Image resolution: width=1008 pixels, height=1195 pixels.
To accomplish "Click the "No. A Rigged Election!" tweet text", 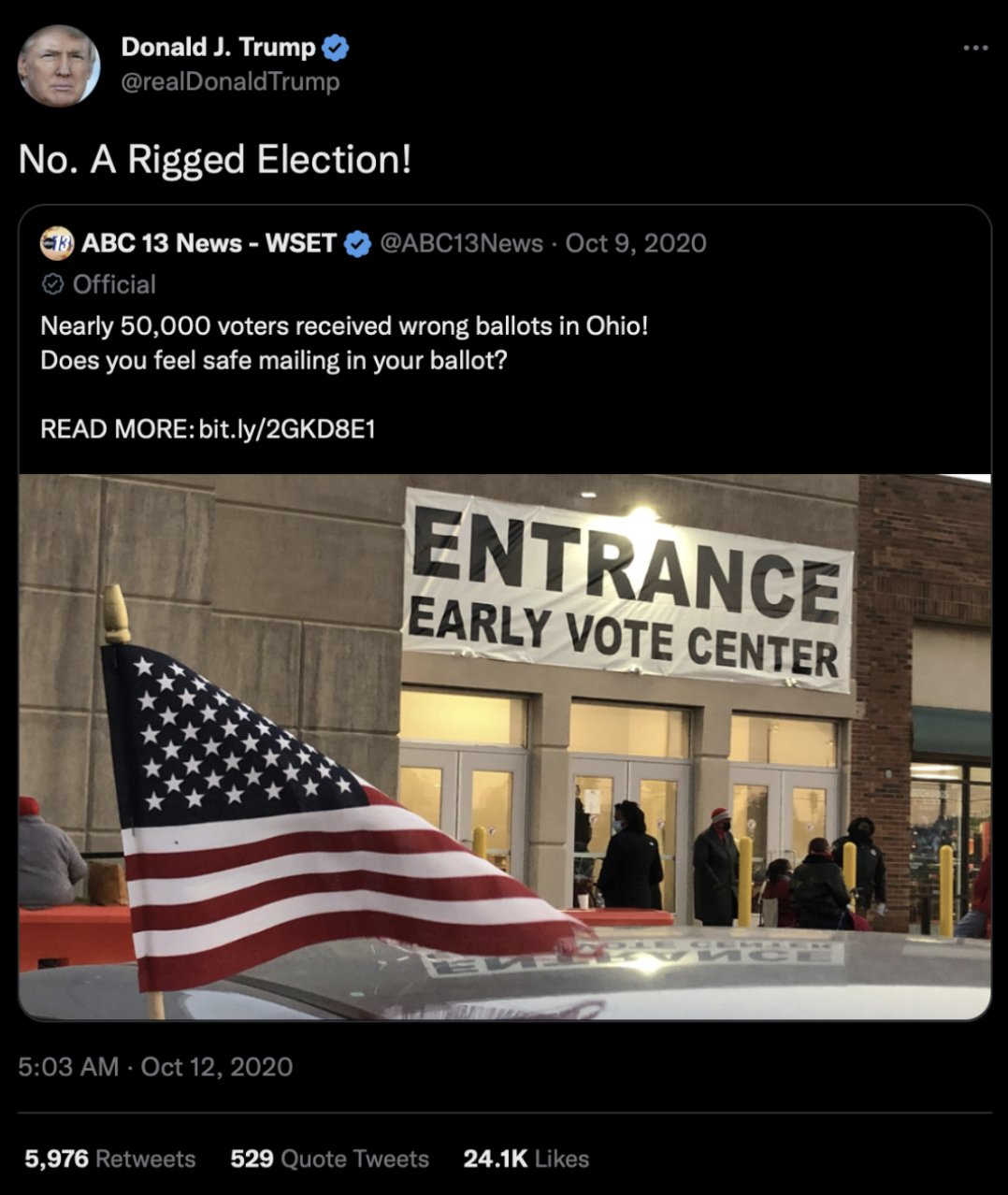I will (x=215, y=159).
